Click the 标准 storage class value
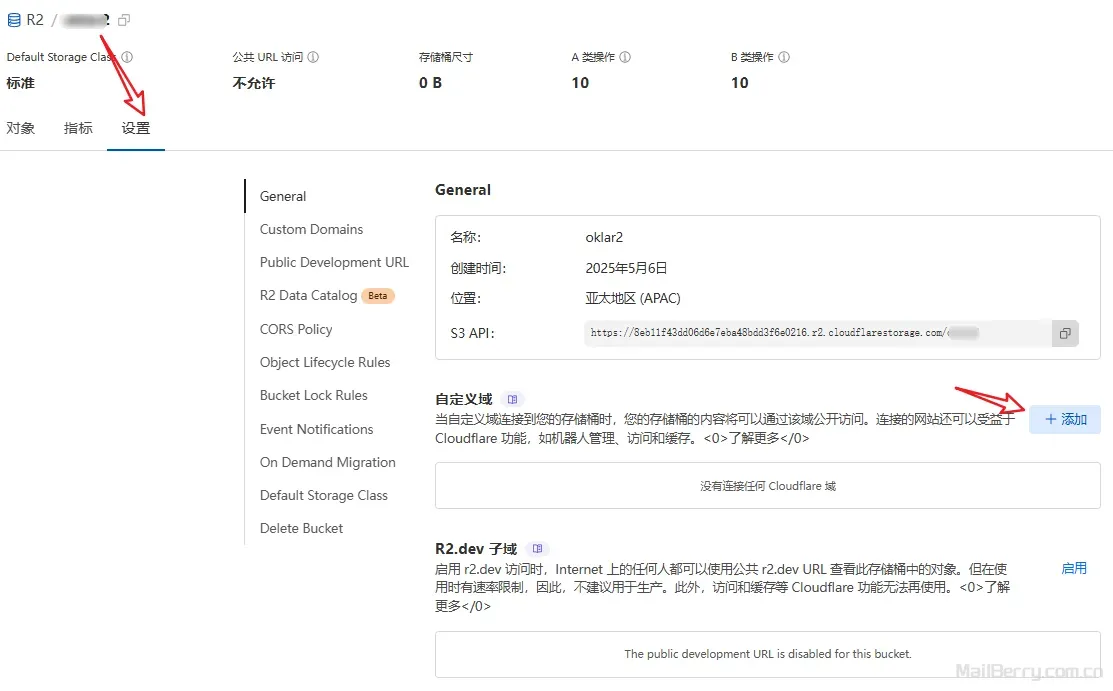Screen dimensions: 1113x691 (21, 83)
